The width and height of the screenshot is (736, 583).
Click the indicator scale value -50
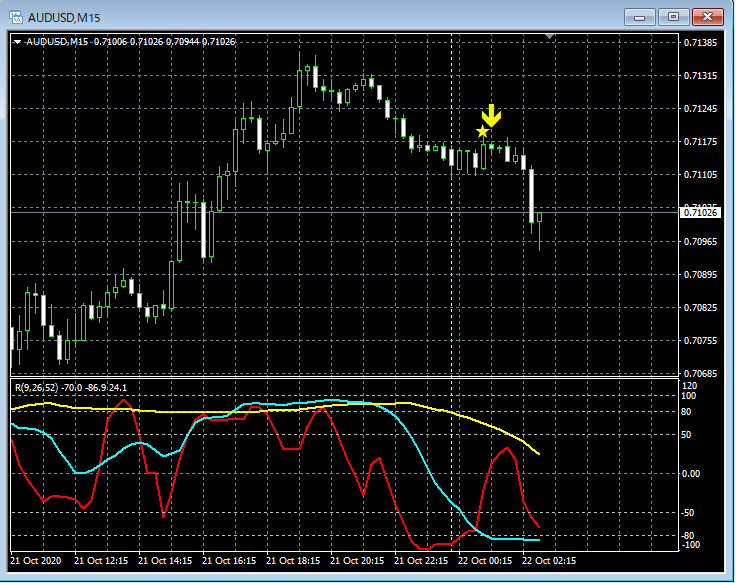pyautogui.click(x=688, y=513)
